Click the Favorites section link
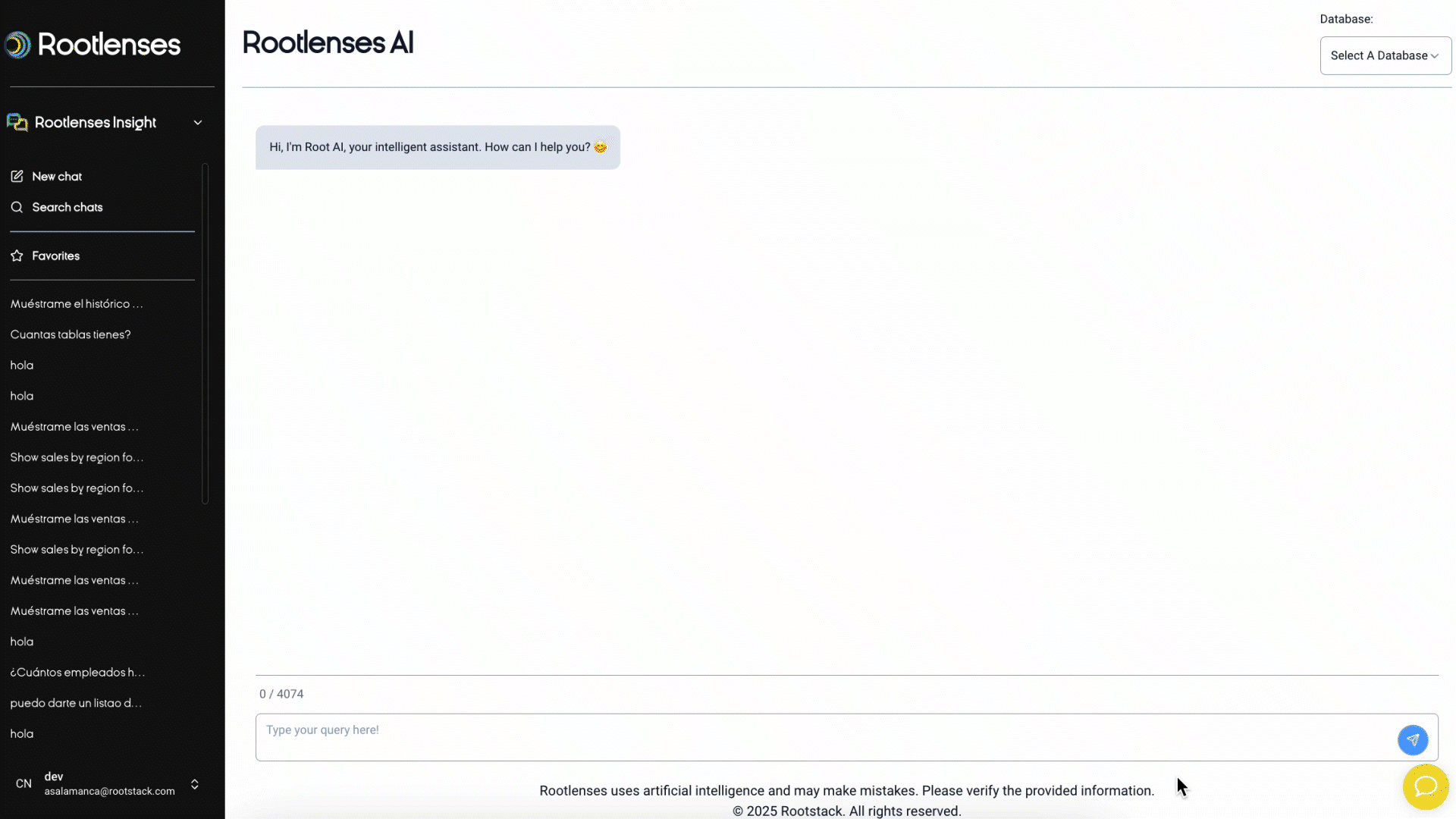This screenshot has height=819, width=1456. 55,256
